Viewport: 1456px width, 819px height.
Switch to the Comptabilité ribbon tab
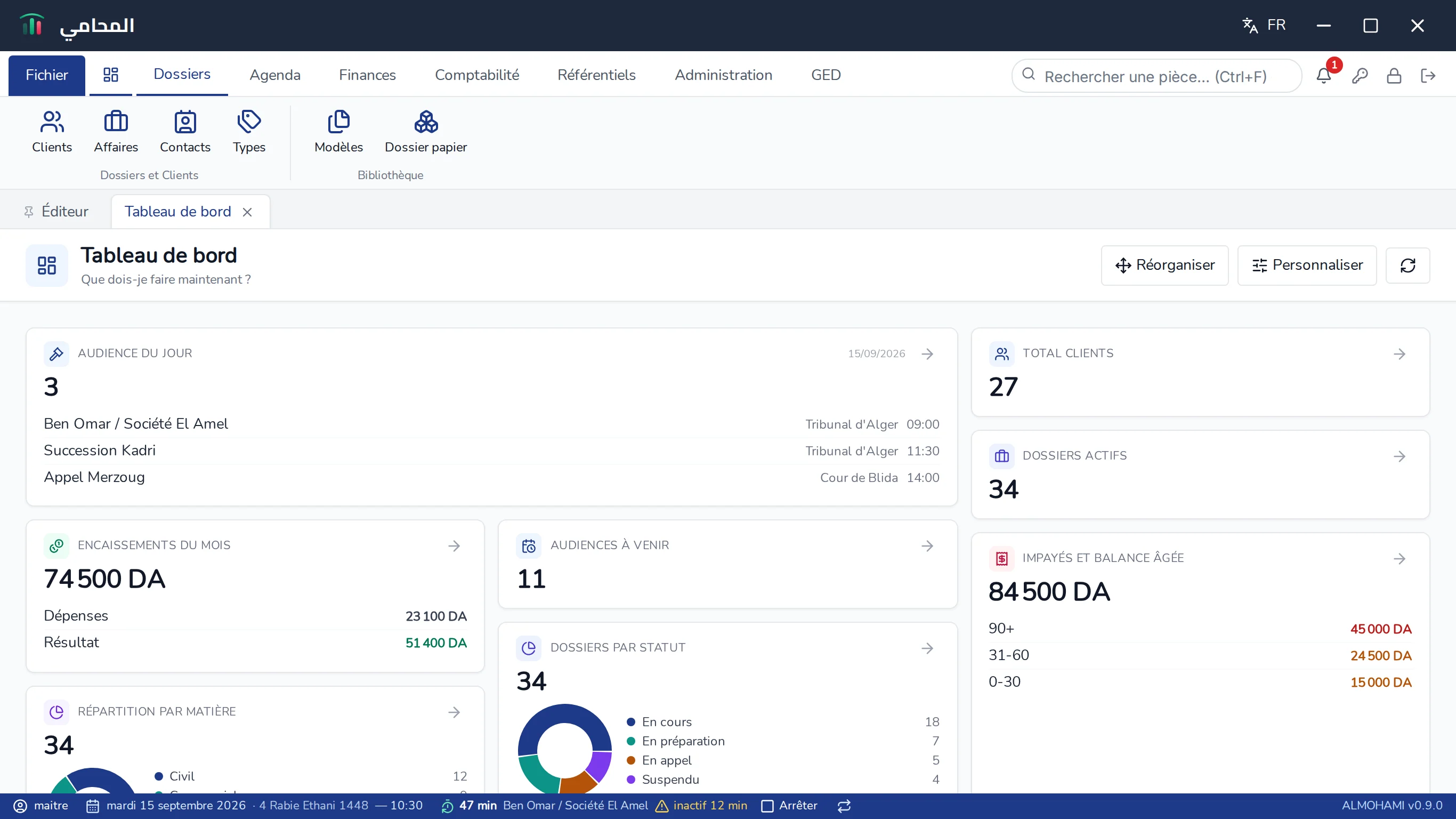pyautogui.click(x=477, y=75)
